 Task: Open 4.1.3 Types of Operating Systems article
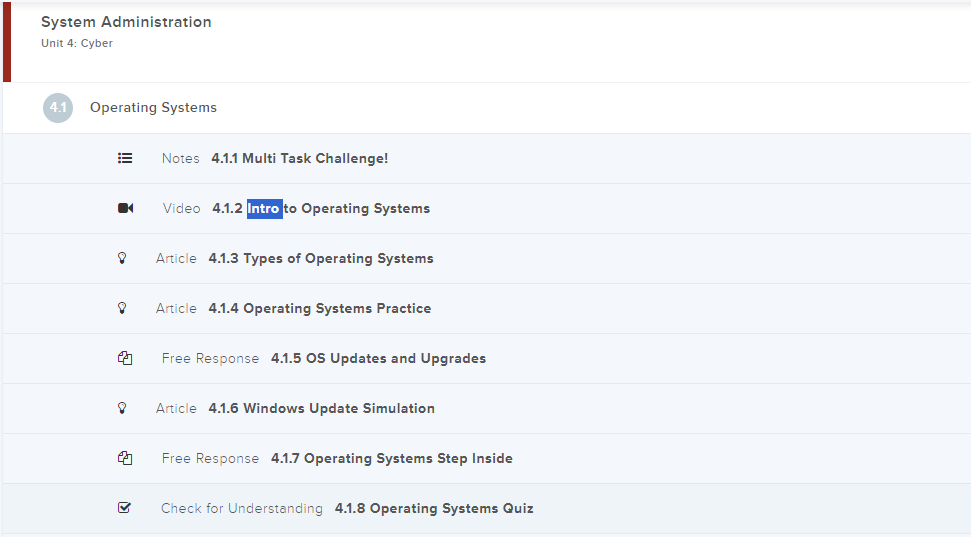point(320,258)
